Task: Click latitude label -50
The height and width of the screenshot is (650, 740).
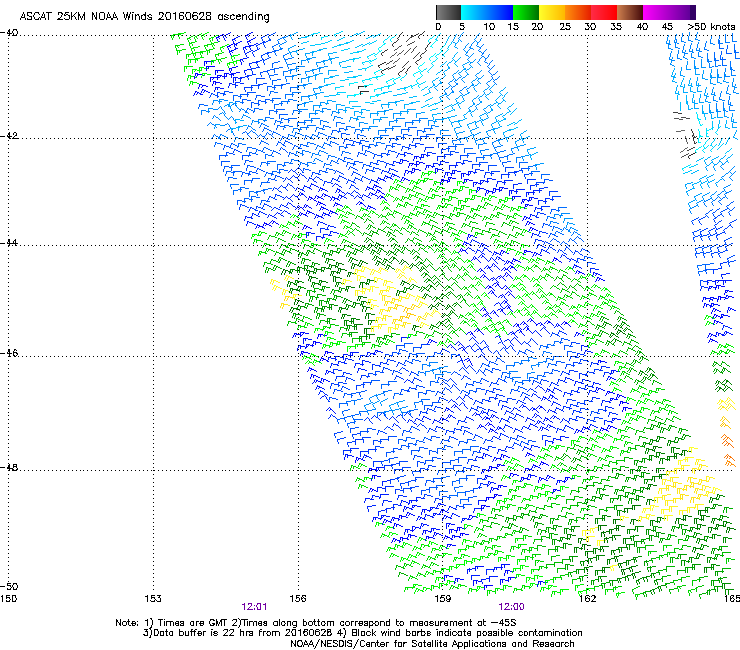Action: point(9,586)
